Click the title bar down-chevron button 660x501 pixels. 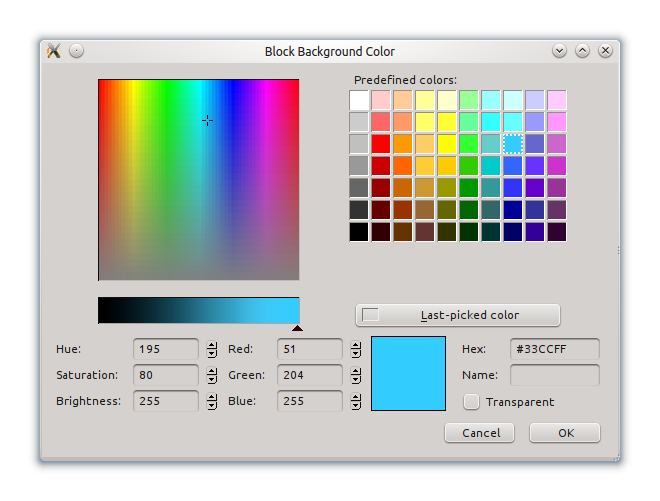(x=559, y=51)
